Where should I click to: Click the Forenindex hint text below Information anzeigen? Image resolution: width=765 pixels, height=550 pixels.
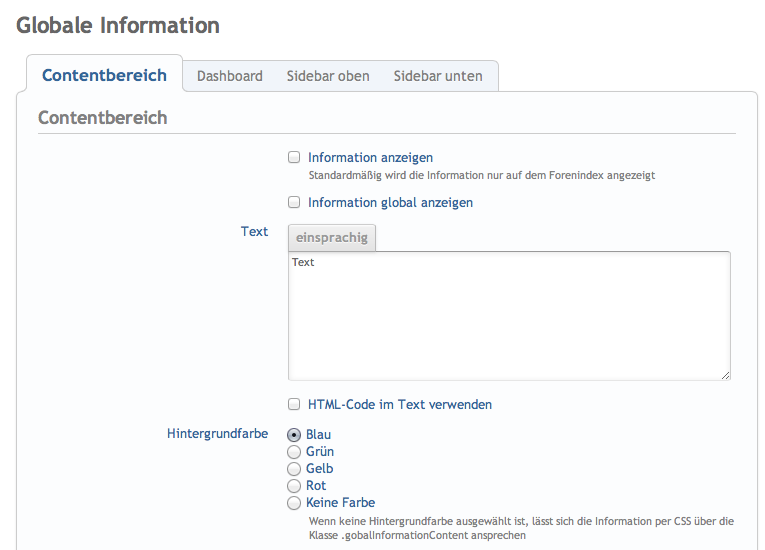(481, 175)
